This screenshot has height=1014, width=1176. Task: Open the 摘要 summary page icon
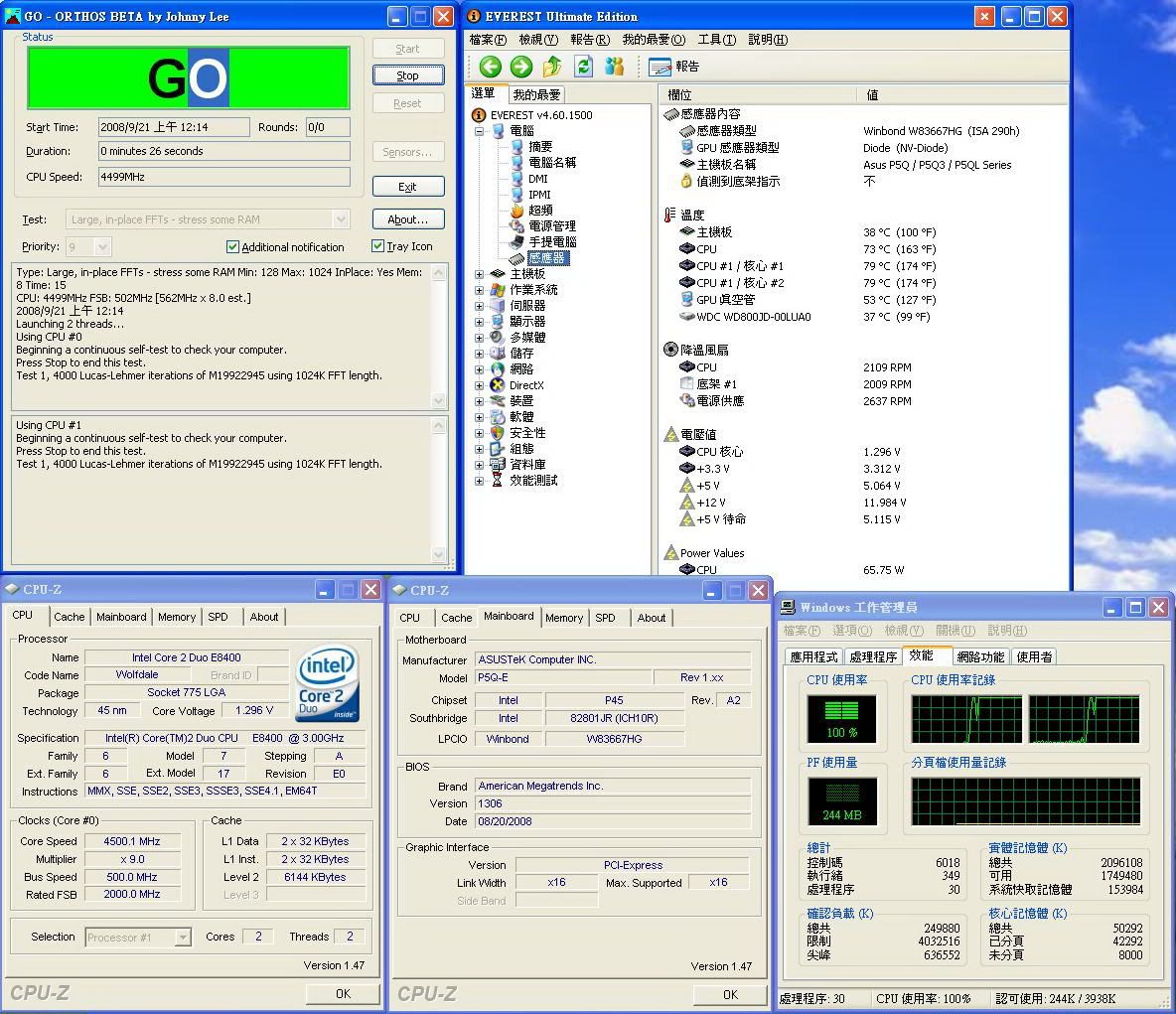pyautogui.click(x=516, y=147)
